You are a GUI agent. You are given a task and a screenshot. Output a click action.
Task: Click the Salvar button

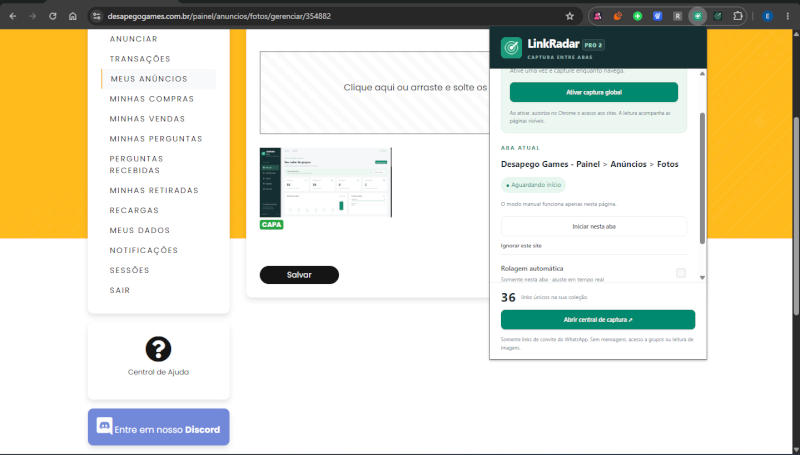(299, 275)
